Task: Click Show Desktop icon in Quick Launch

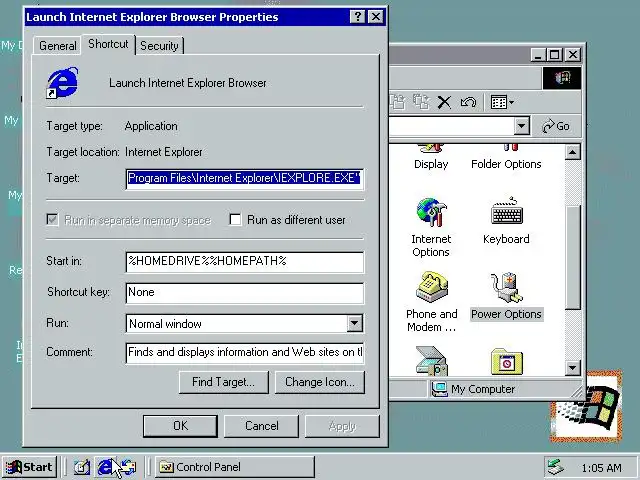Action: tap(82, 467)
